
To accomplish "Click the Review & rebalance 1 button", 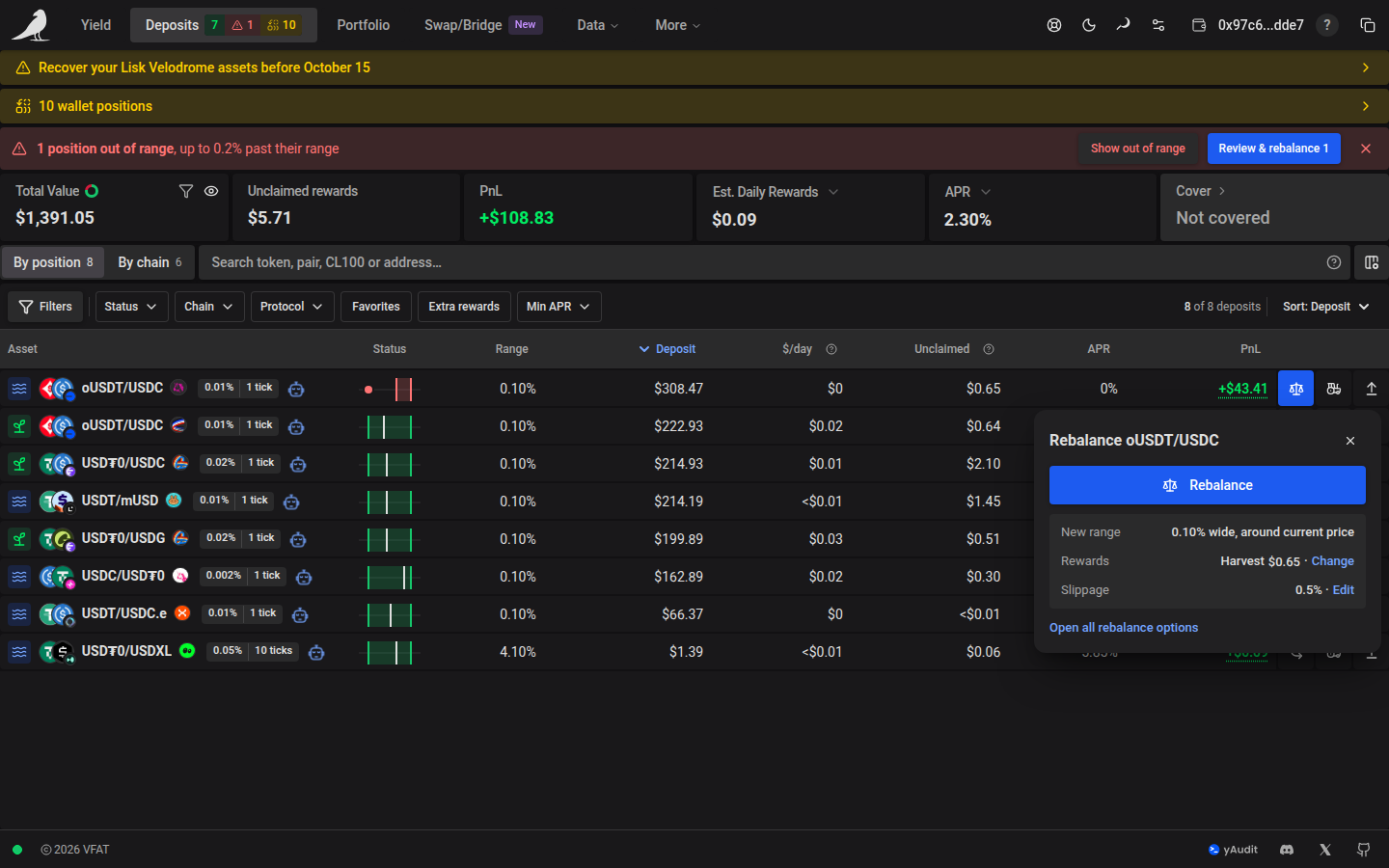I will pyautogui.click(x=1273, y=149).
